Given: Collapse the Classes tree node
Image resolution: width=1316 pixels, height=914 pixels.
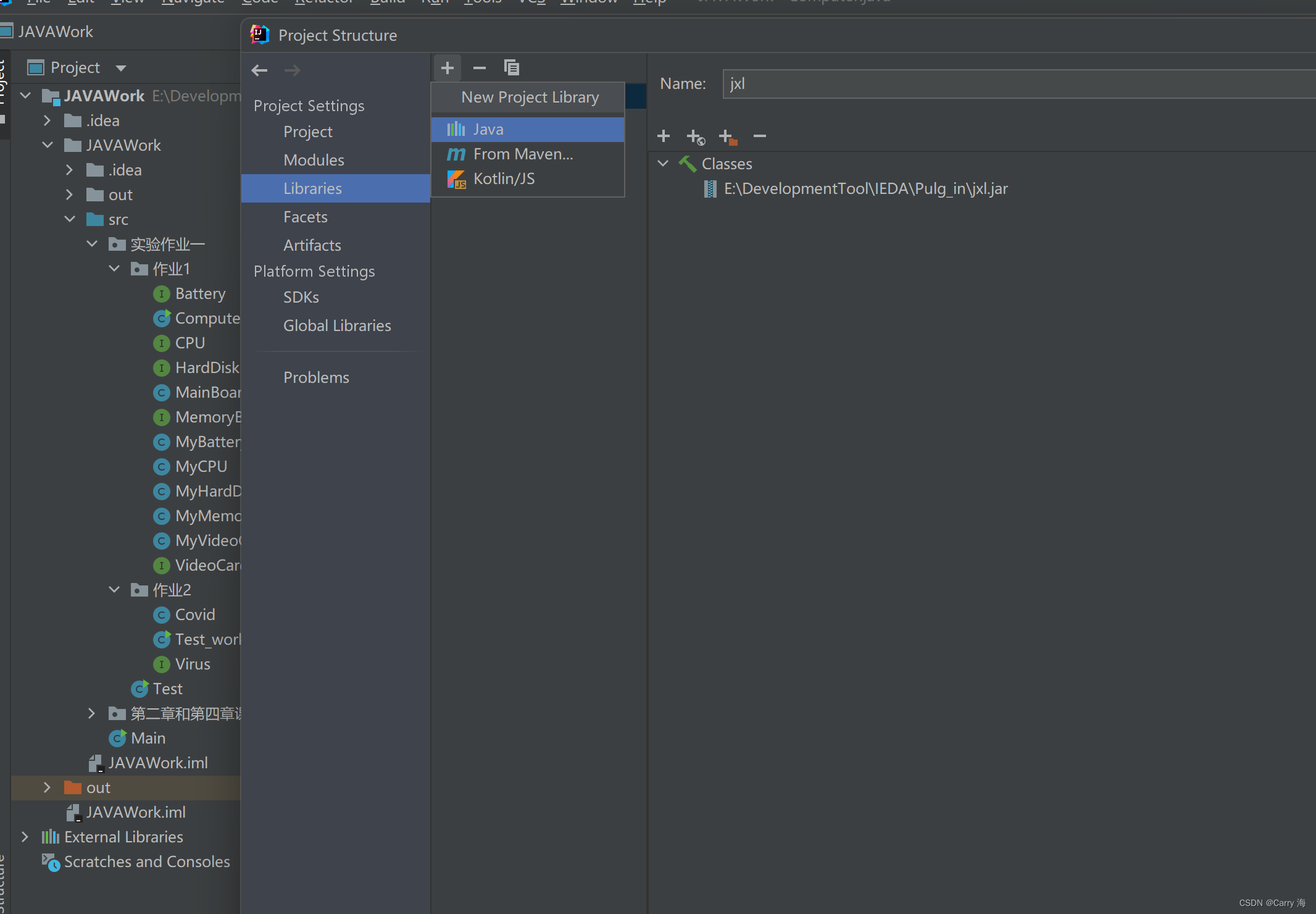Looking at the screenshot, I should click(663, 164).
